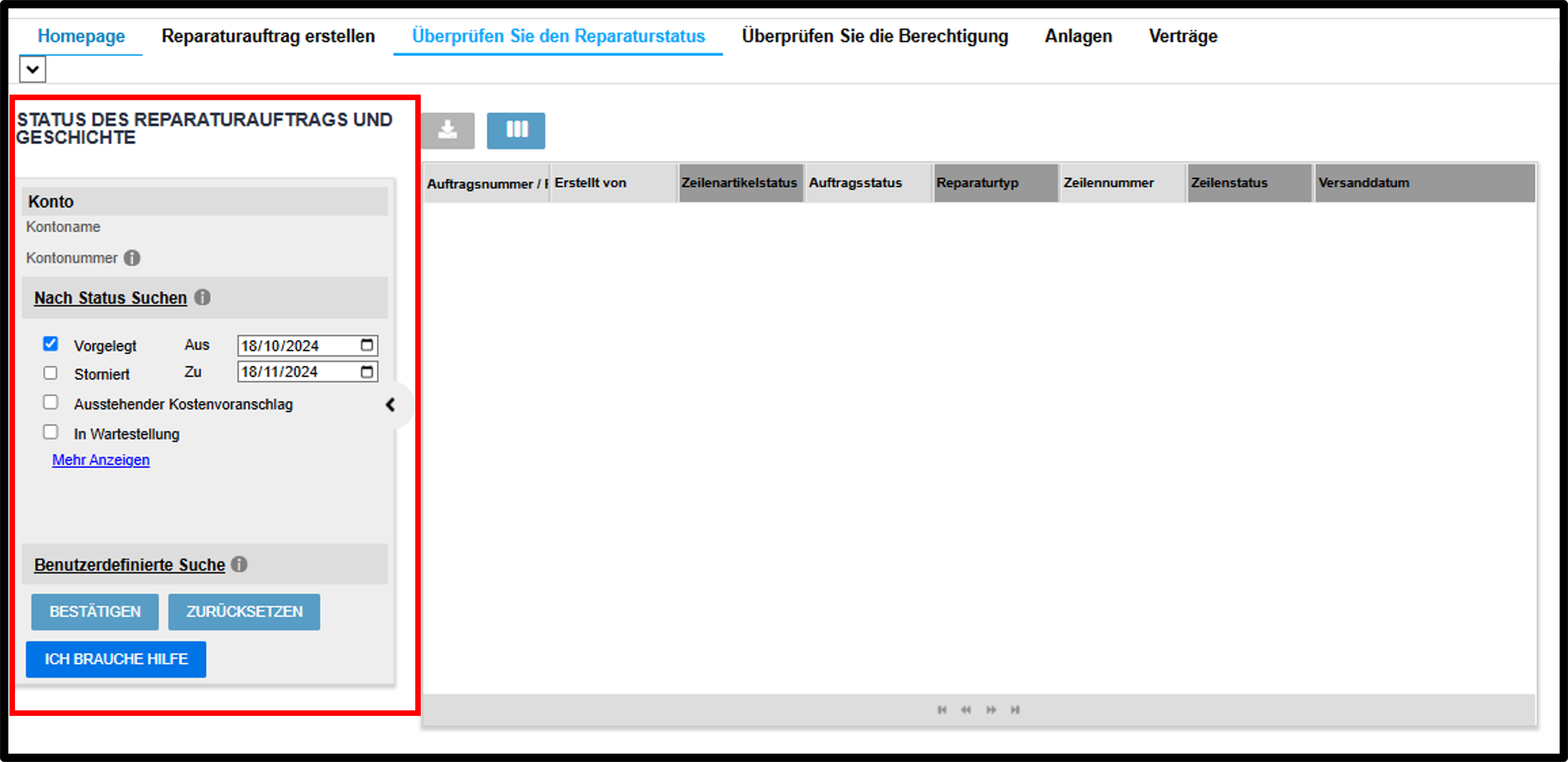The image size is (1568, 762).
Task: Click the Aus date input field
Action: point(307,346)
